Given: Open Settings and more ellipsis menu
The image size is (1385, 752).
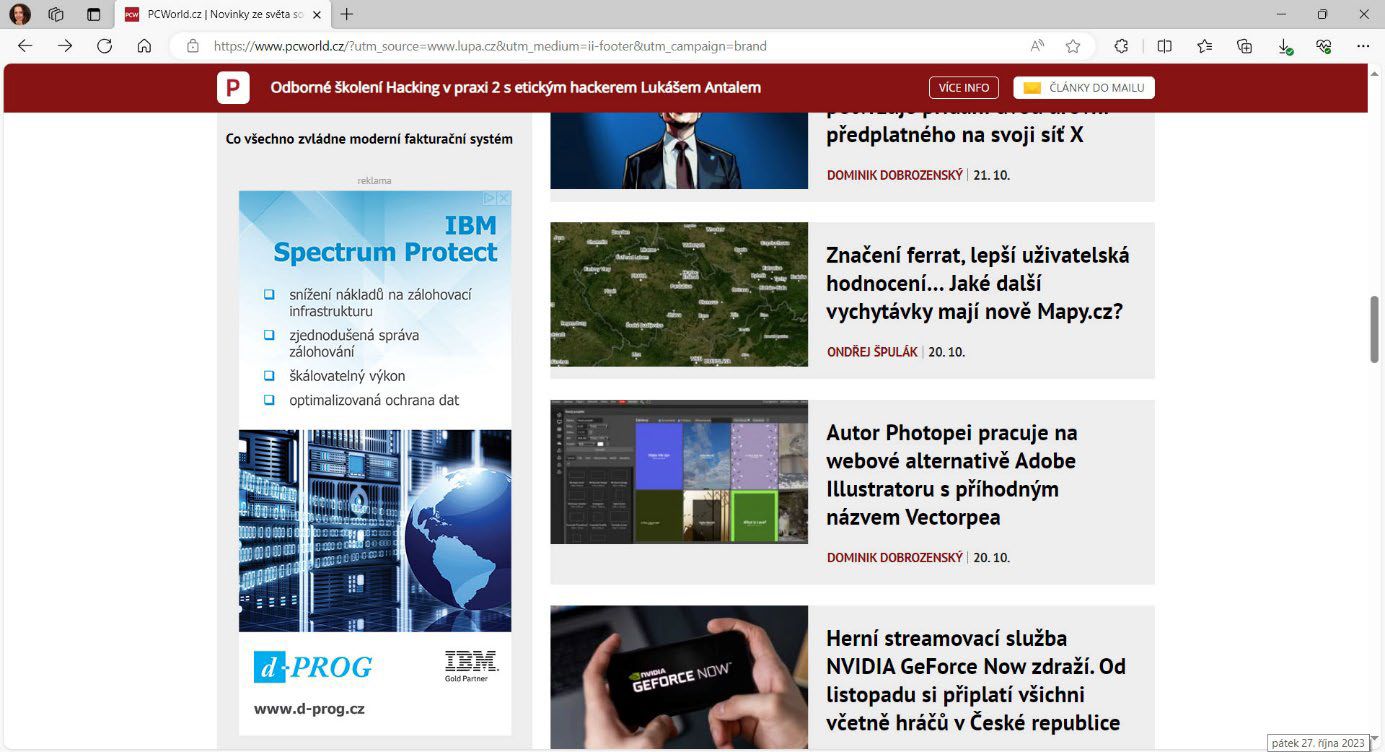Looking at the screenshot, I should tap(1363, 46).
